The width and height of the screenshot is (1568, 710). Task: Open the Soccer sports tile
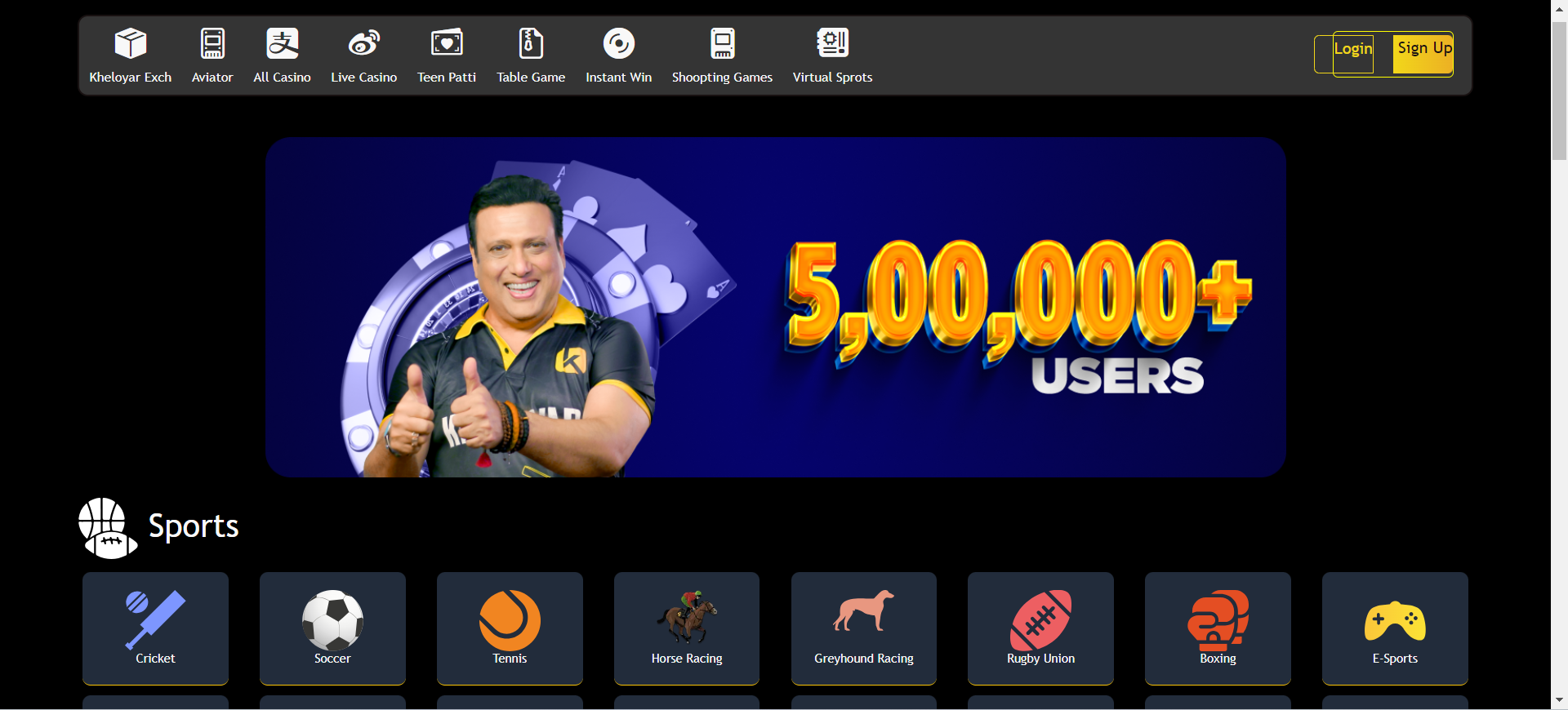click(x=332, y=628)
